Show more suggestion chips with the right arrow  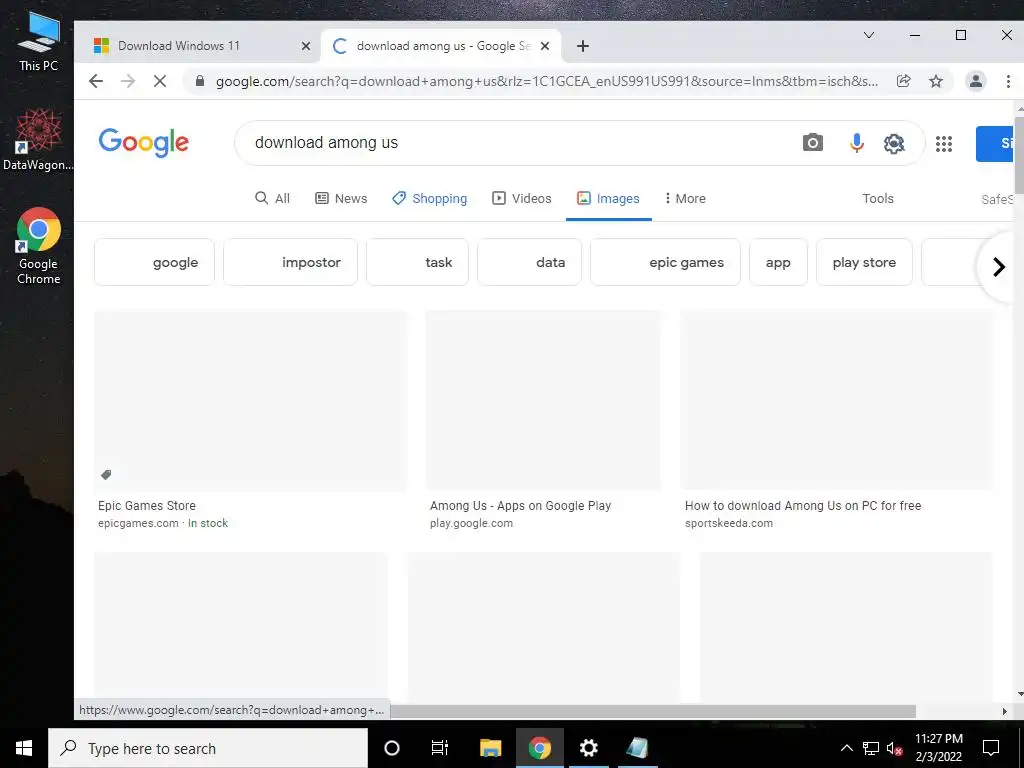(x=999, y=266)
